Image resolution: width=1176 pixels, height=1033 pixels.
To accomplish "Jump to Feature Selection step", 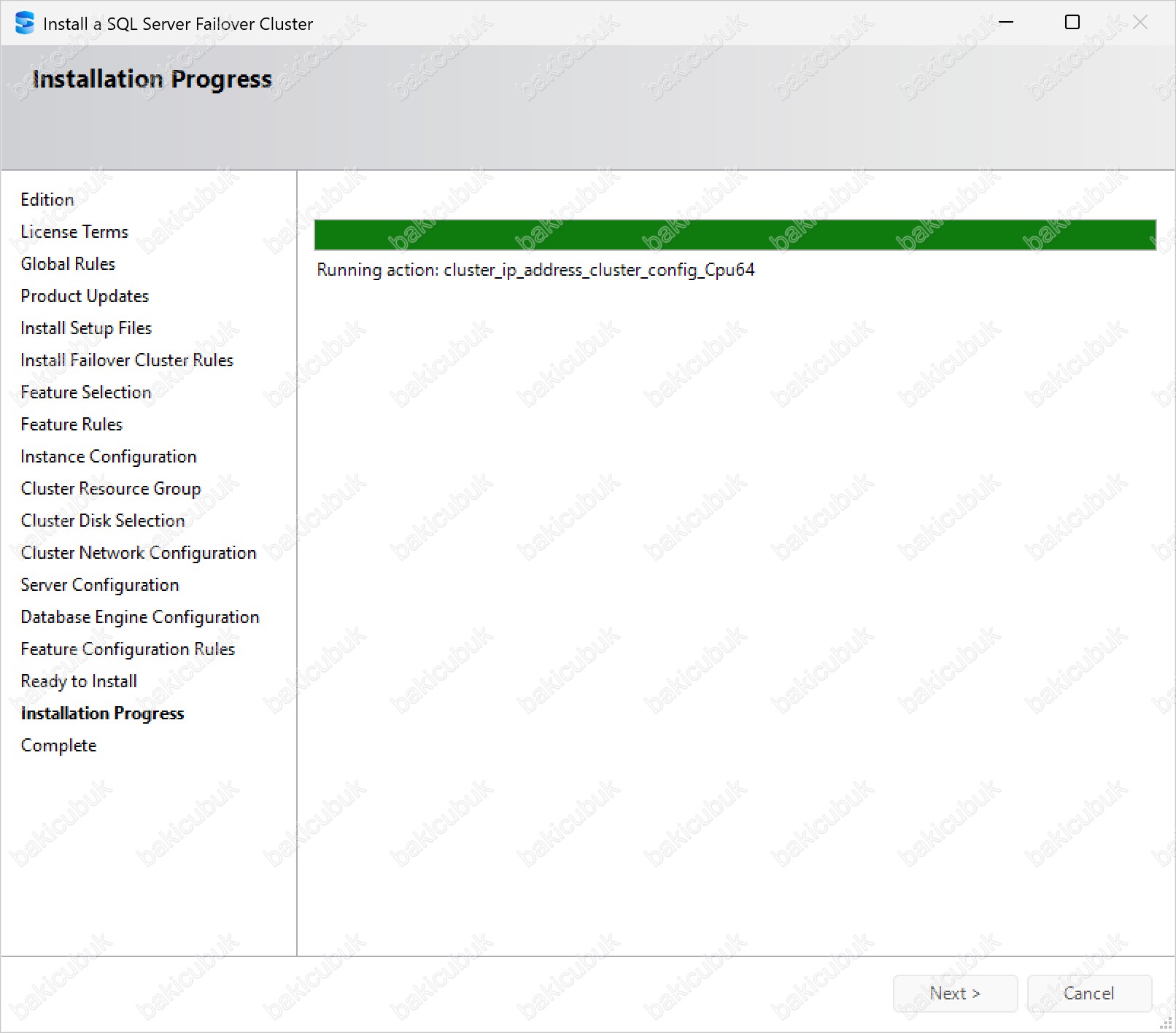I will tap(86, 392).
